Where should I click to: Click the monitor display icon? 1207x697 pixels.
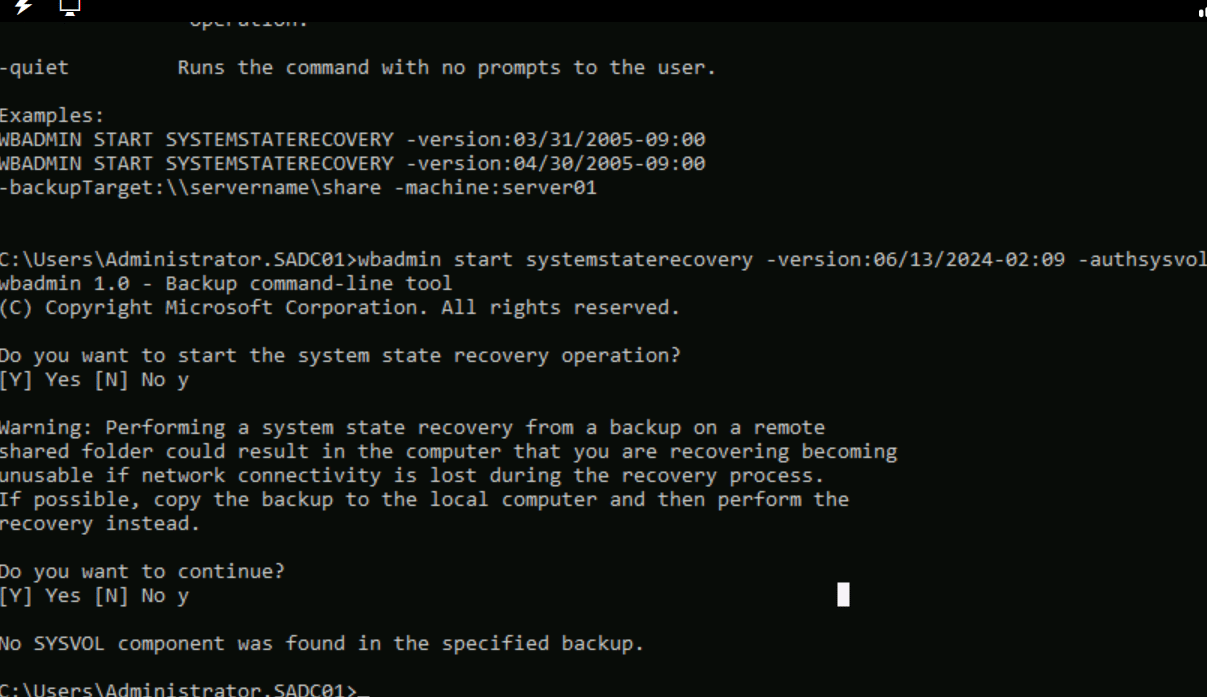tap(69, 7)
